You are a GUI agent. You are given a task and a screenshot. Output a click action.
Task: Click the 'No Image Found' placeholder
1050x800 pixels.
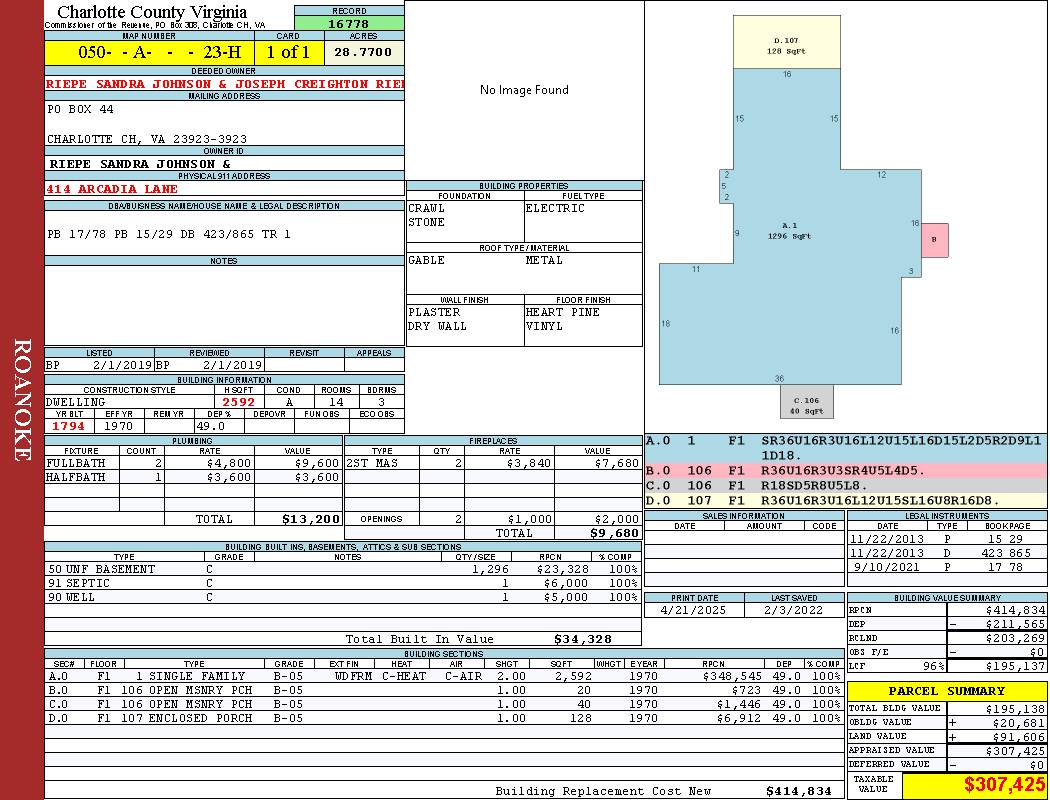524,90
